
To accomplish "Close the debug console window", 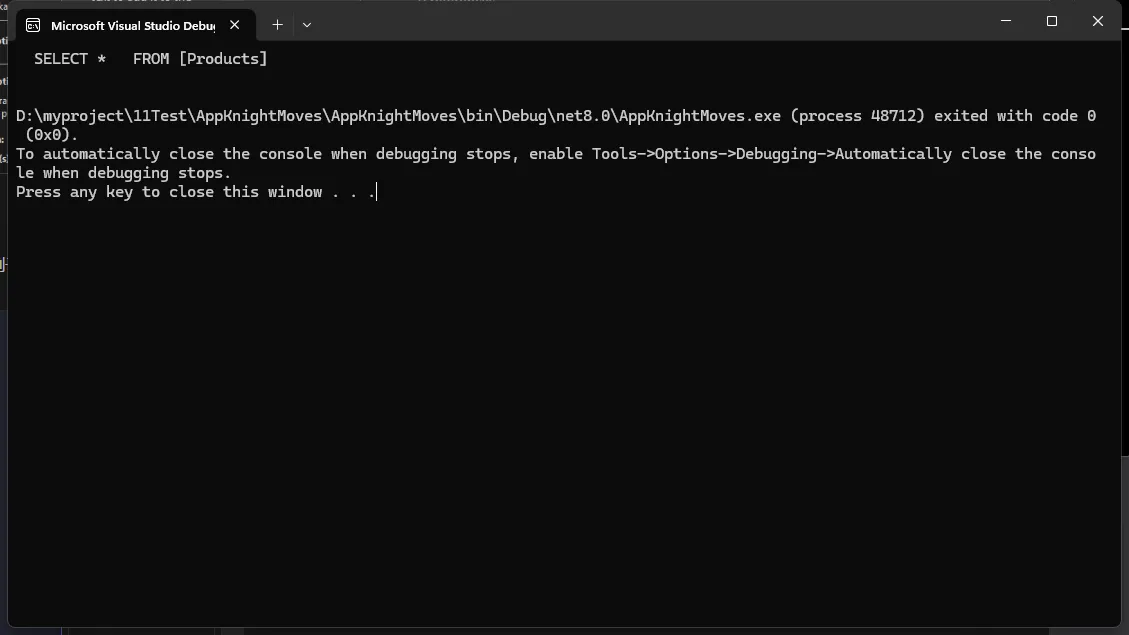I will tap(1097, 21).
